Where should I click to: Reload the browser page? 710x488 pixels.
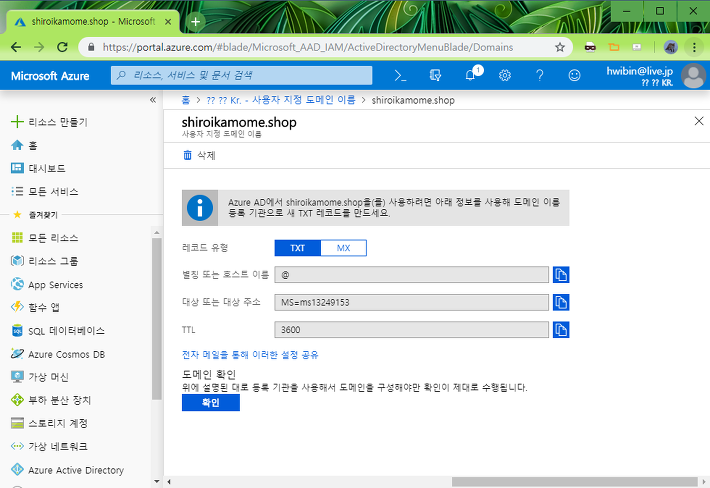pyautogui.click(x=62, y=47)
